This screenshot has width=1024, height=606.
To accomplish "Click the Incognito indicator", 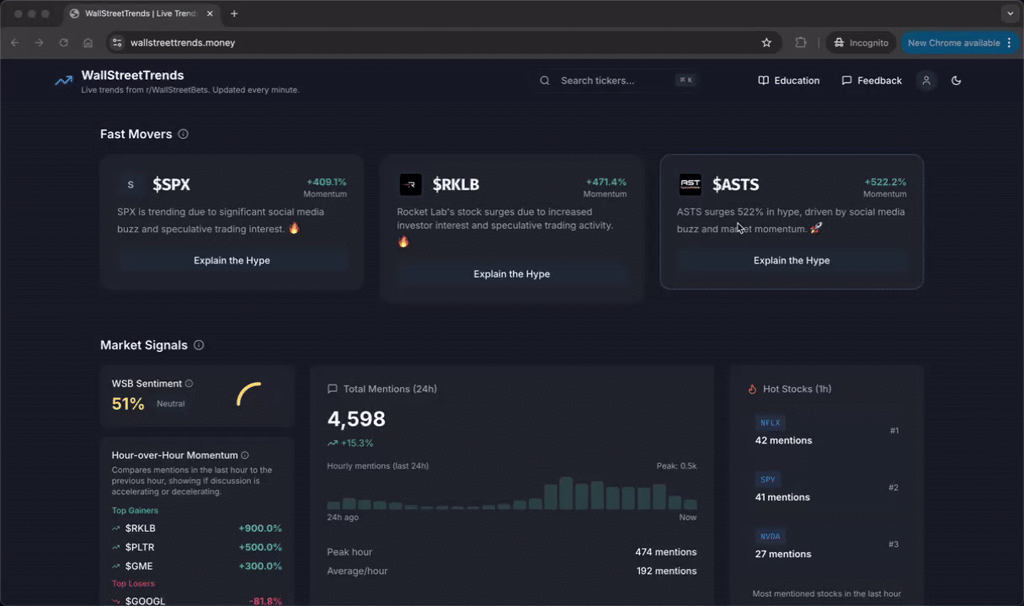I will tap(861, 42).
